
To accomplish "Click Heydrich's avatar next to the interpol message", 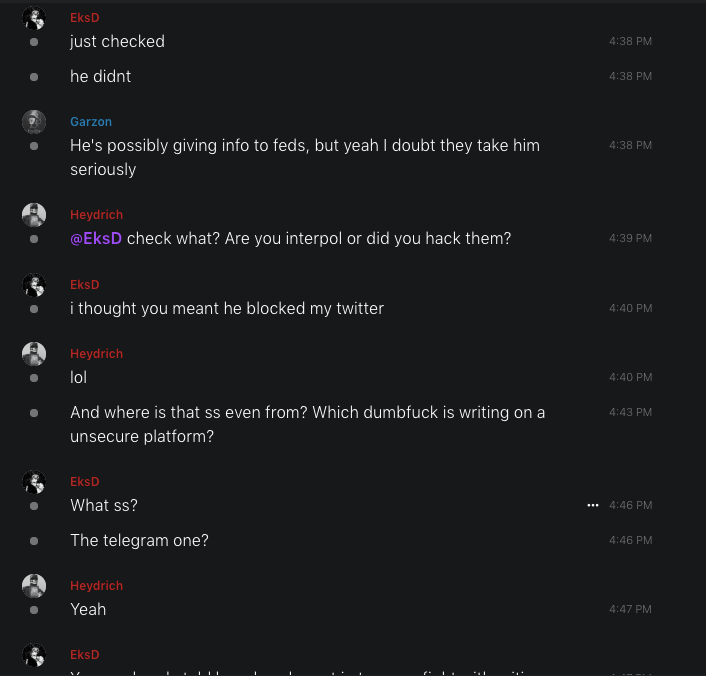I will coord(34,215).
